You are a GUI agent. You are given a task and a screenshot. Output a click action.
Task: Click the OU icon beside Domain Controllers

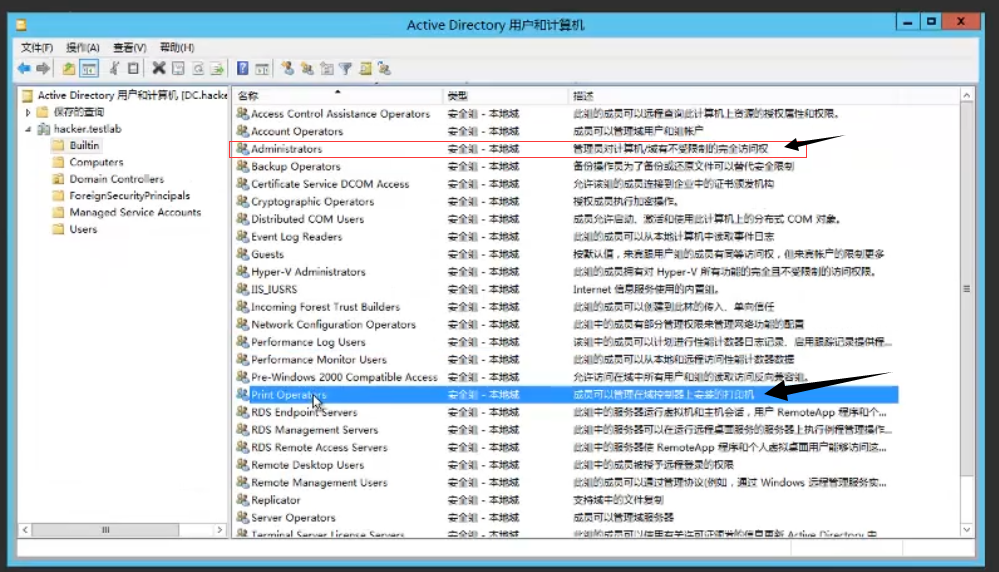coord(59,178)
